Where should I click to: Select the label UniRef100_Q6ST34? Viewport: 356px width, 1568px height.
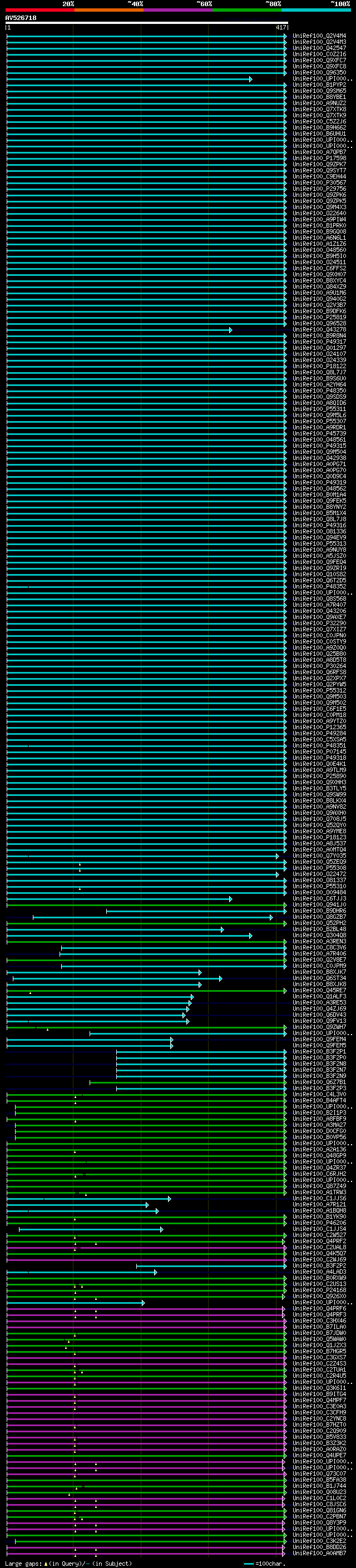[319, 978]
